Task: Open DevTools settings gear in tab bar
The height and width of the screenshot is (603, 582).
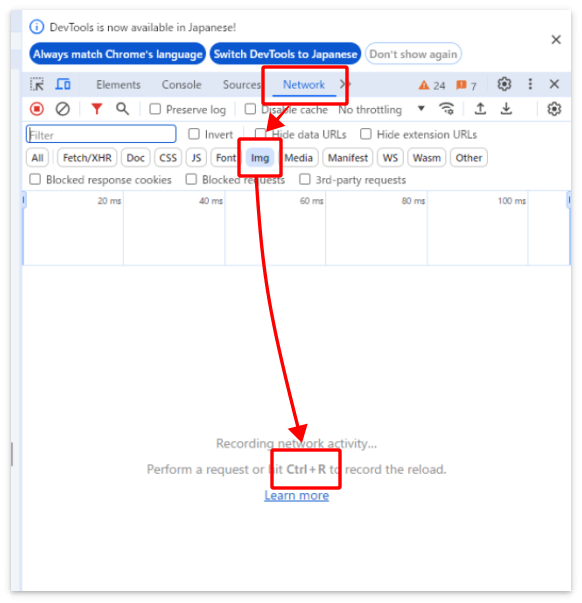Action: [x=504, y=84]
